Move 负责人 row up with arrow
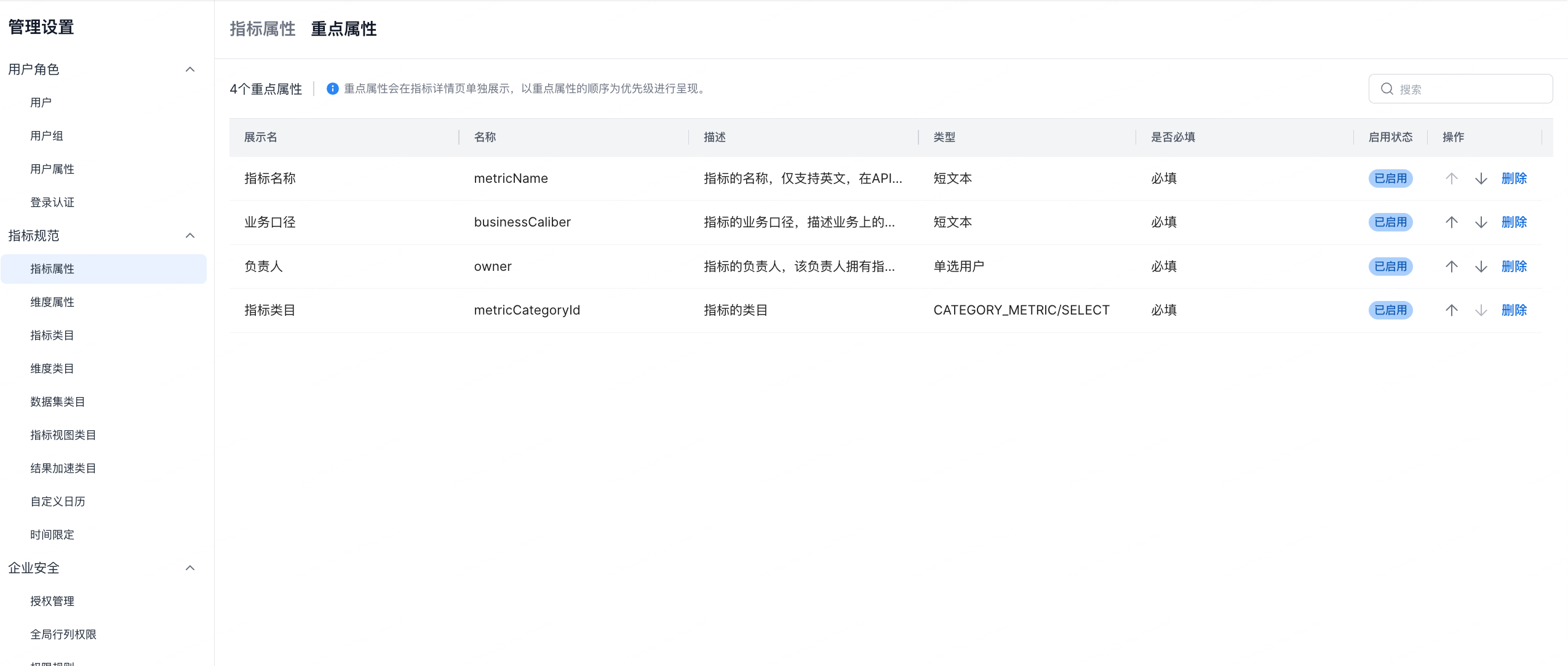The image size is (1568, 666). click(x=1451, y=267)
